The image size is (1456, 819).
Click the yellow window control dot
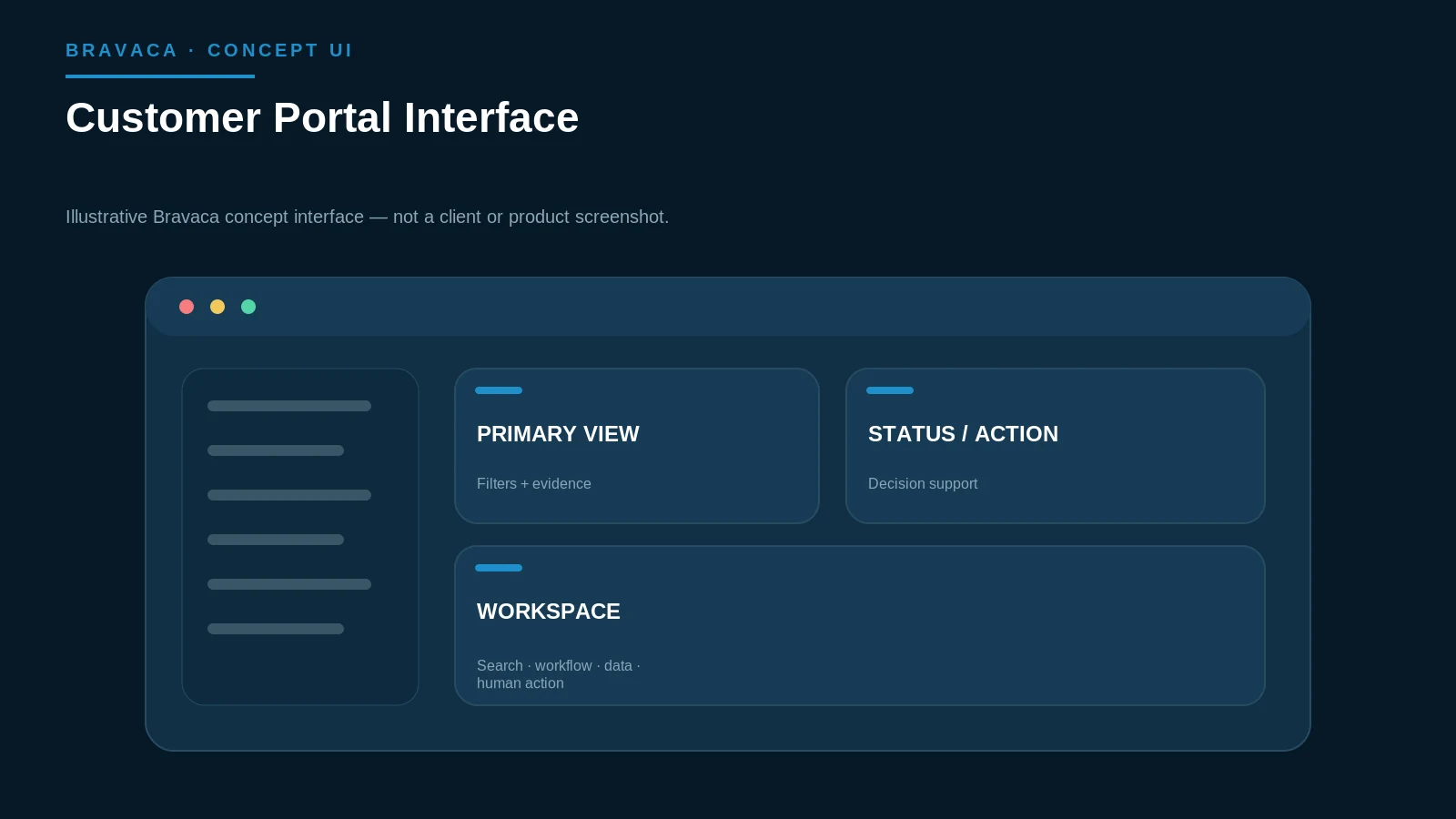217,307
